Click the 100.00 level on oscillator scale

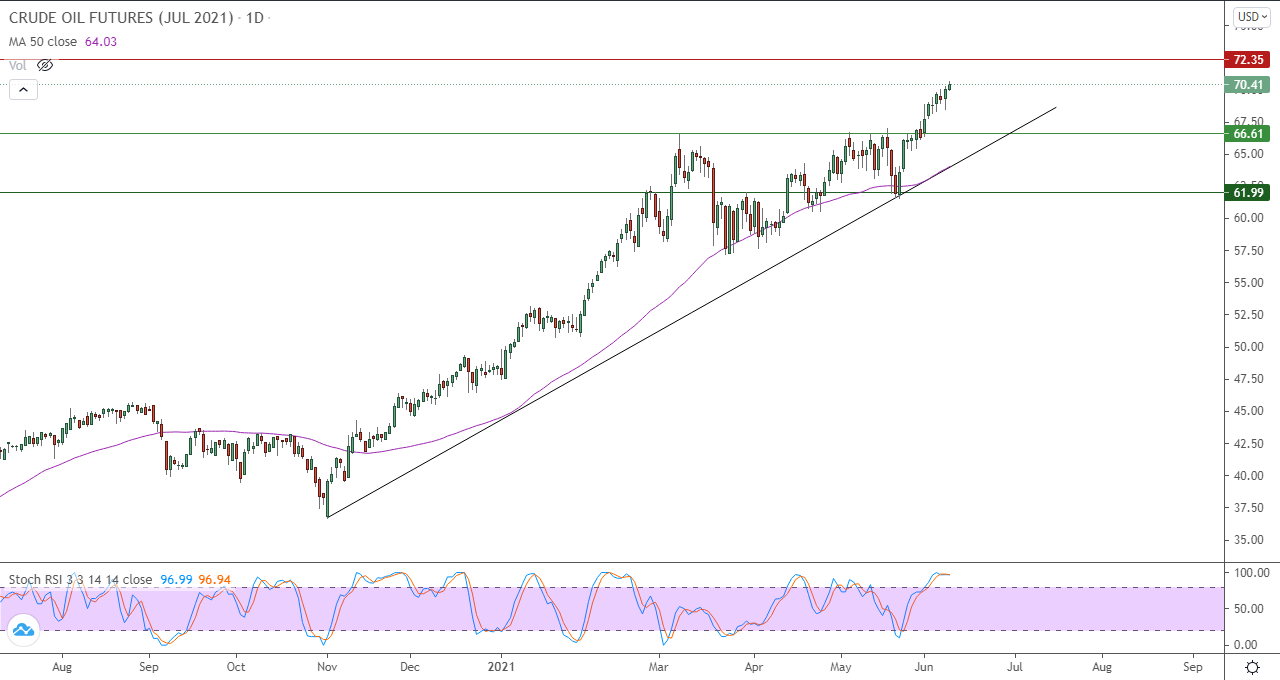tap(1250, 573)
